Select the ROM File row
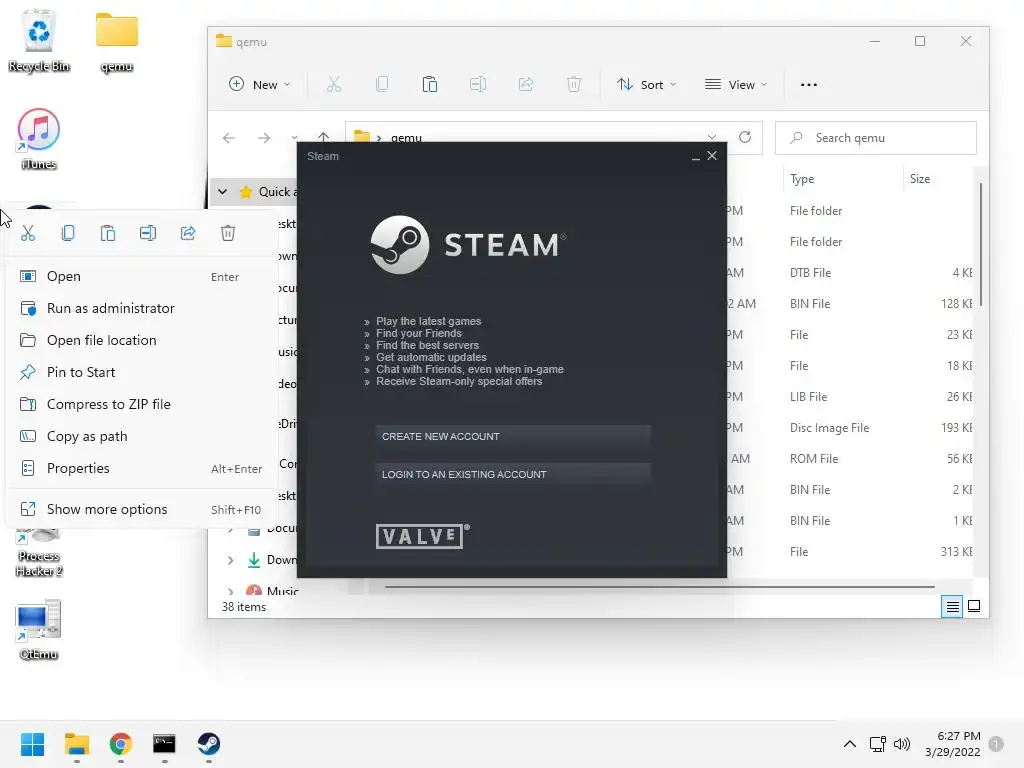Image resolution: width=1024 pixels, height=768 pixels. [849, 459]
